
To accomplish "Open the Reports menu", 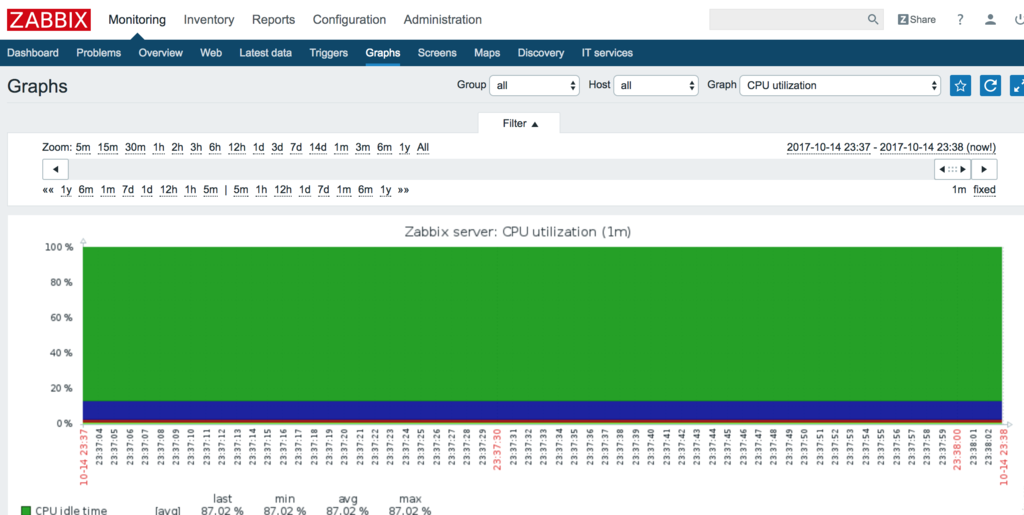I will (274, 20).
